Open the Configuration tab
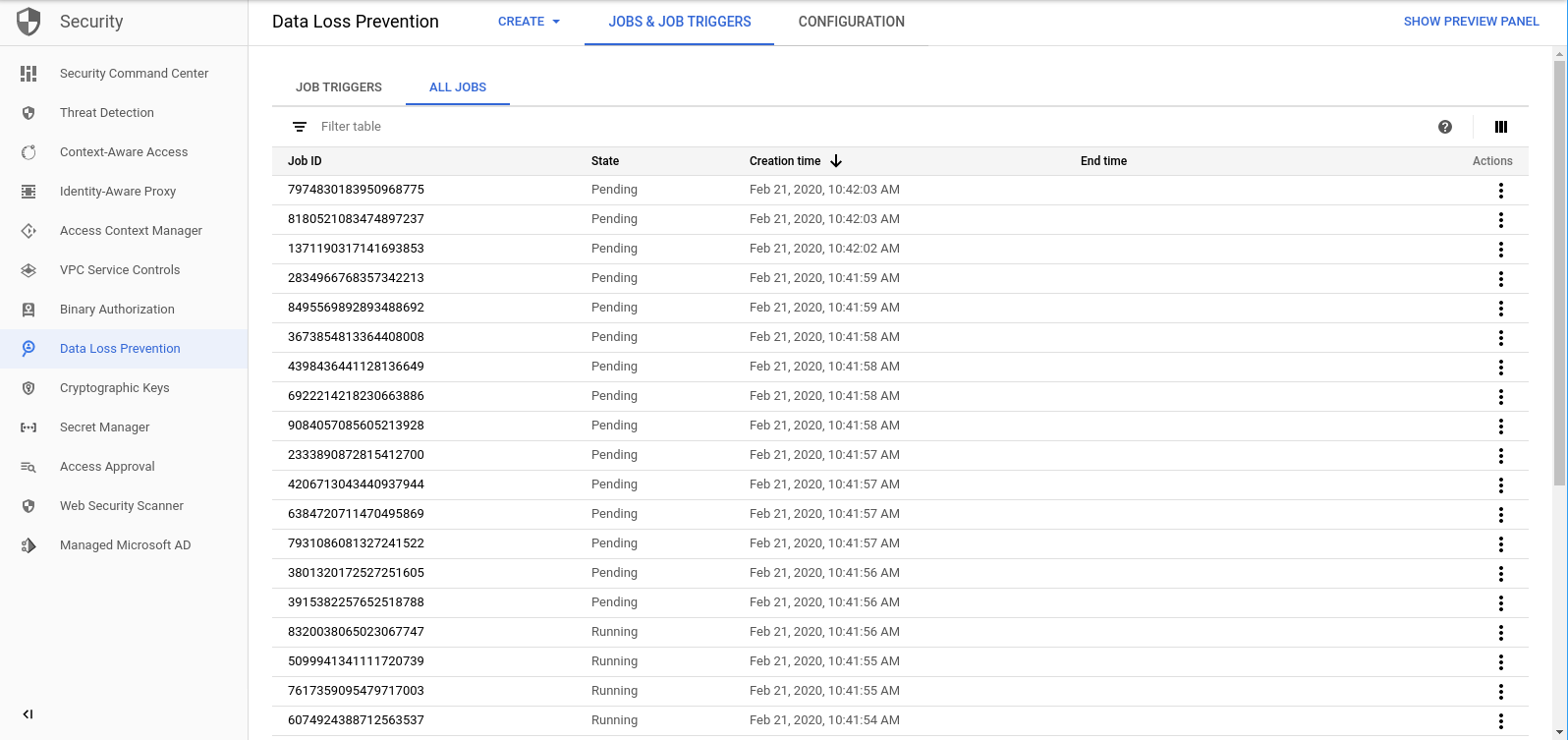This screenshot has height=740, width=1568. click(851, 22)
